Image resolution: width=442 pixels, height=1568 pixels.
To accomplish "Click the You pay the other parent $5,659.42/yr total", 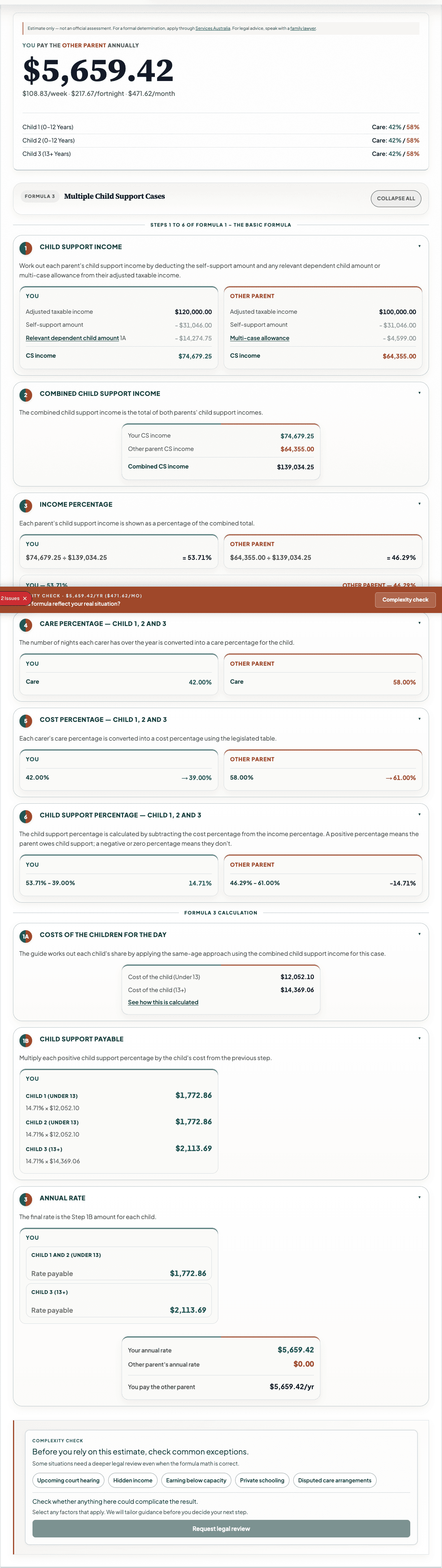I will [x=292, y=1386].
